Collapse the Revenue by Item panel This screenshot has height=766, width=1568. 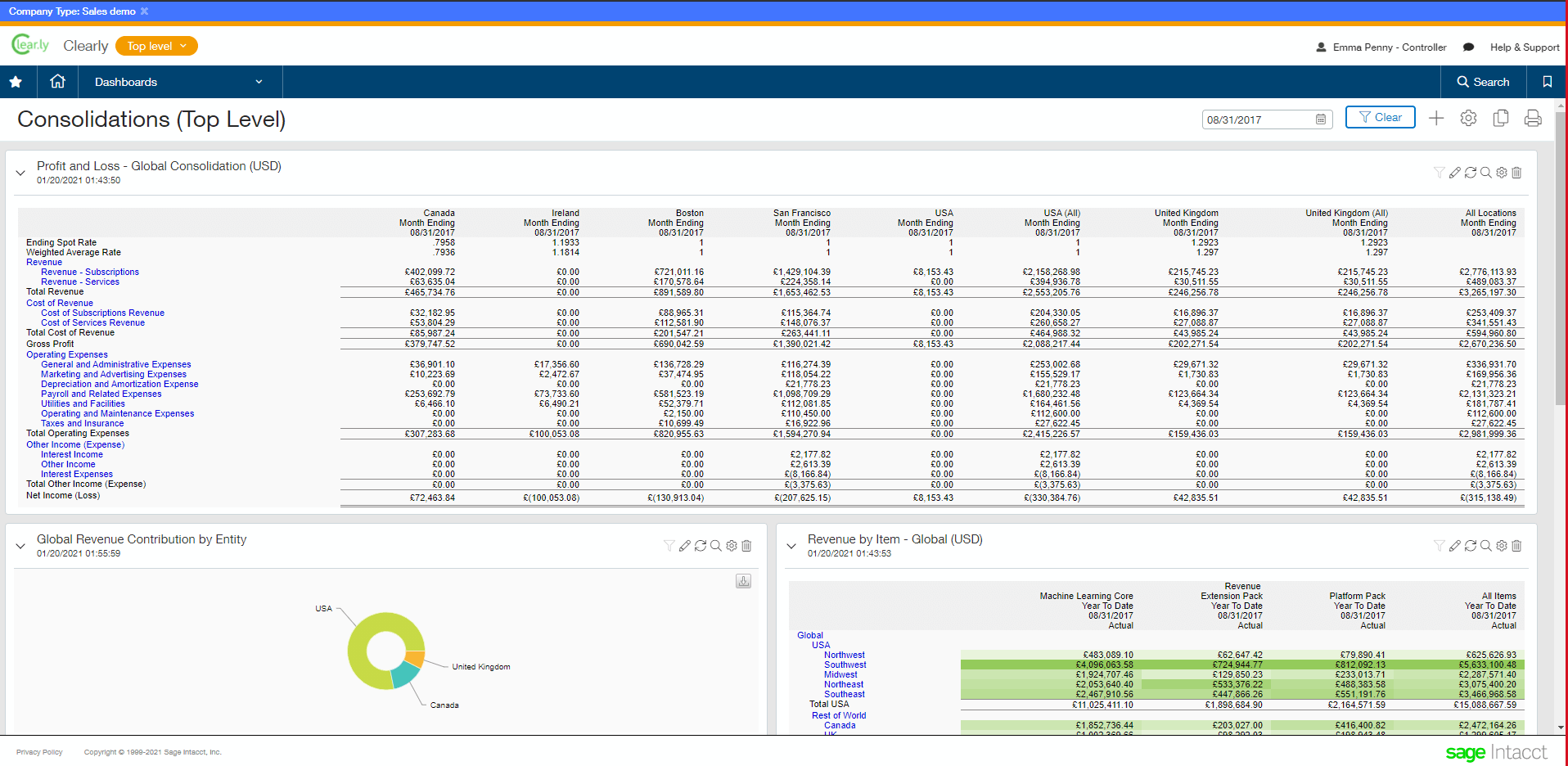pyautogui.click(x=791, y=546)
